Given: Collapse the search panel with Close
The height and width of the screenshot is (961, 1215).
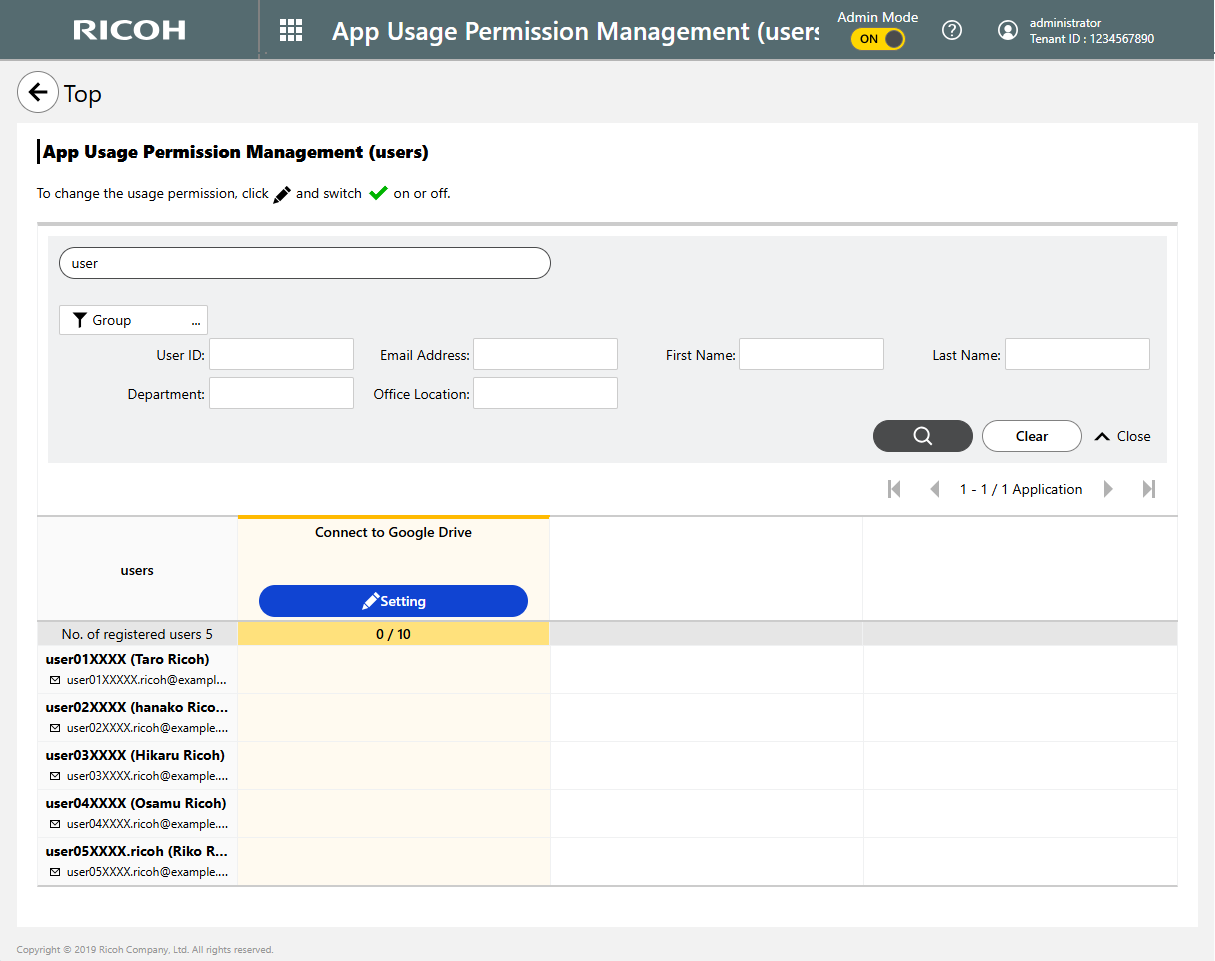Looking at the screenshot, I should pyautogui.click(x=1123, y=436).
